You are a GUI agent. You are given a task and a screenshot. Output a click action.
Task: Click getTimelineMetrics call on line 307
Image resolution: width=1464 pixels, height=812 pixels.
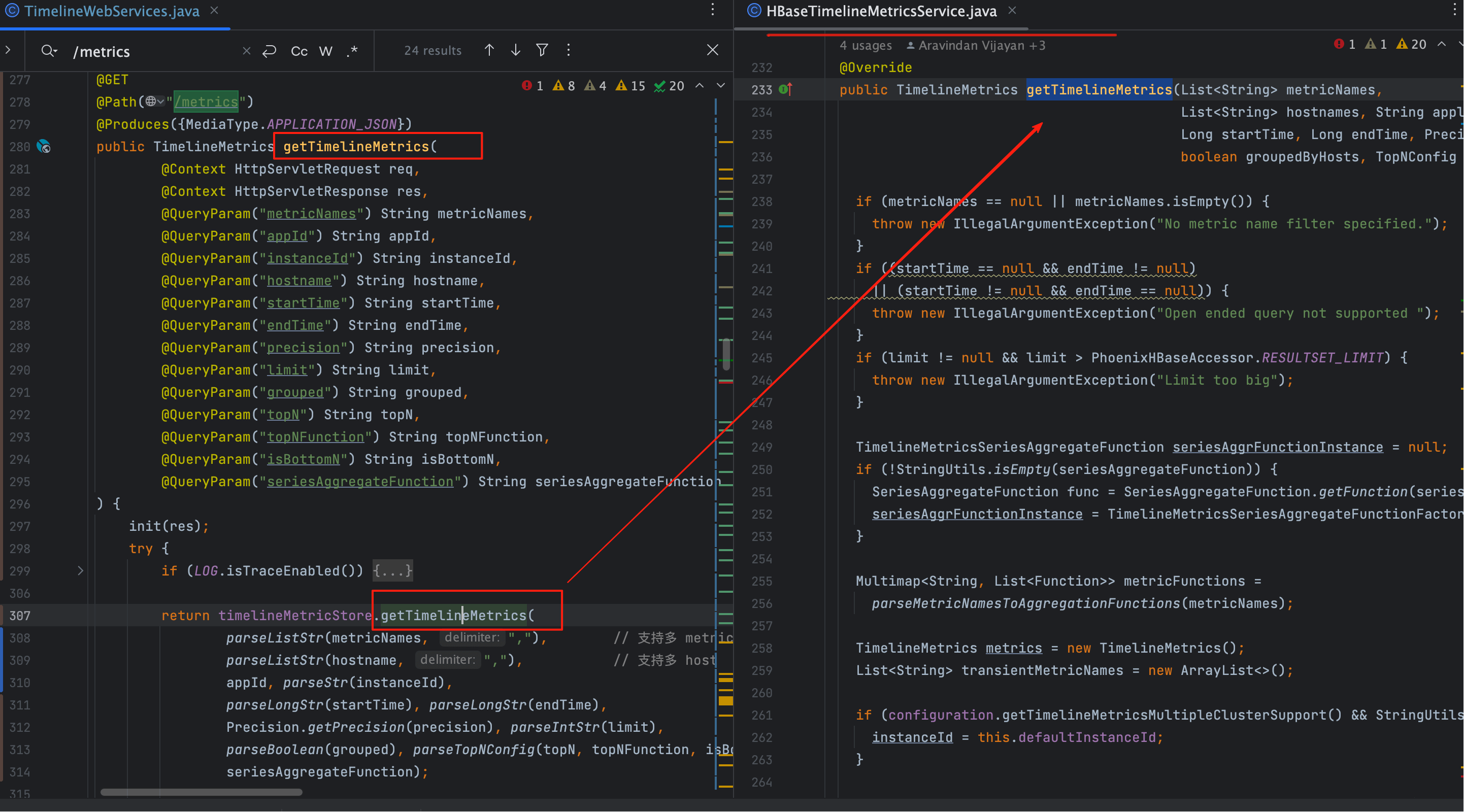point(453,616)
